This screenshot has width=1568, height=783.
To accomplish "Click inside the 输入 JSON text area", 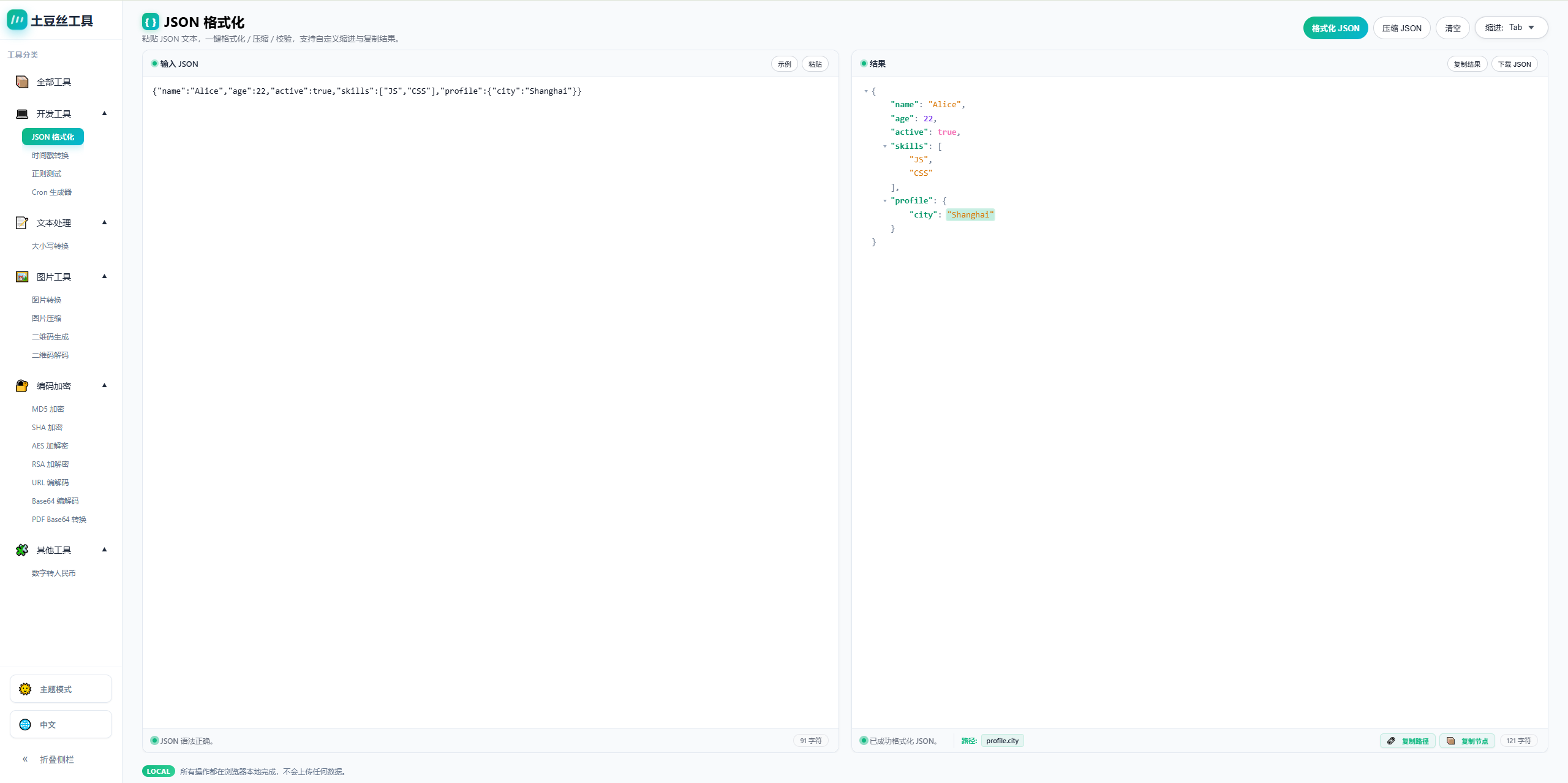I will (490, 368).
